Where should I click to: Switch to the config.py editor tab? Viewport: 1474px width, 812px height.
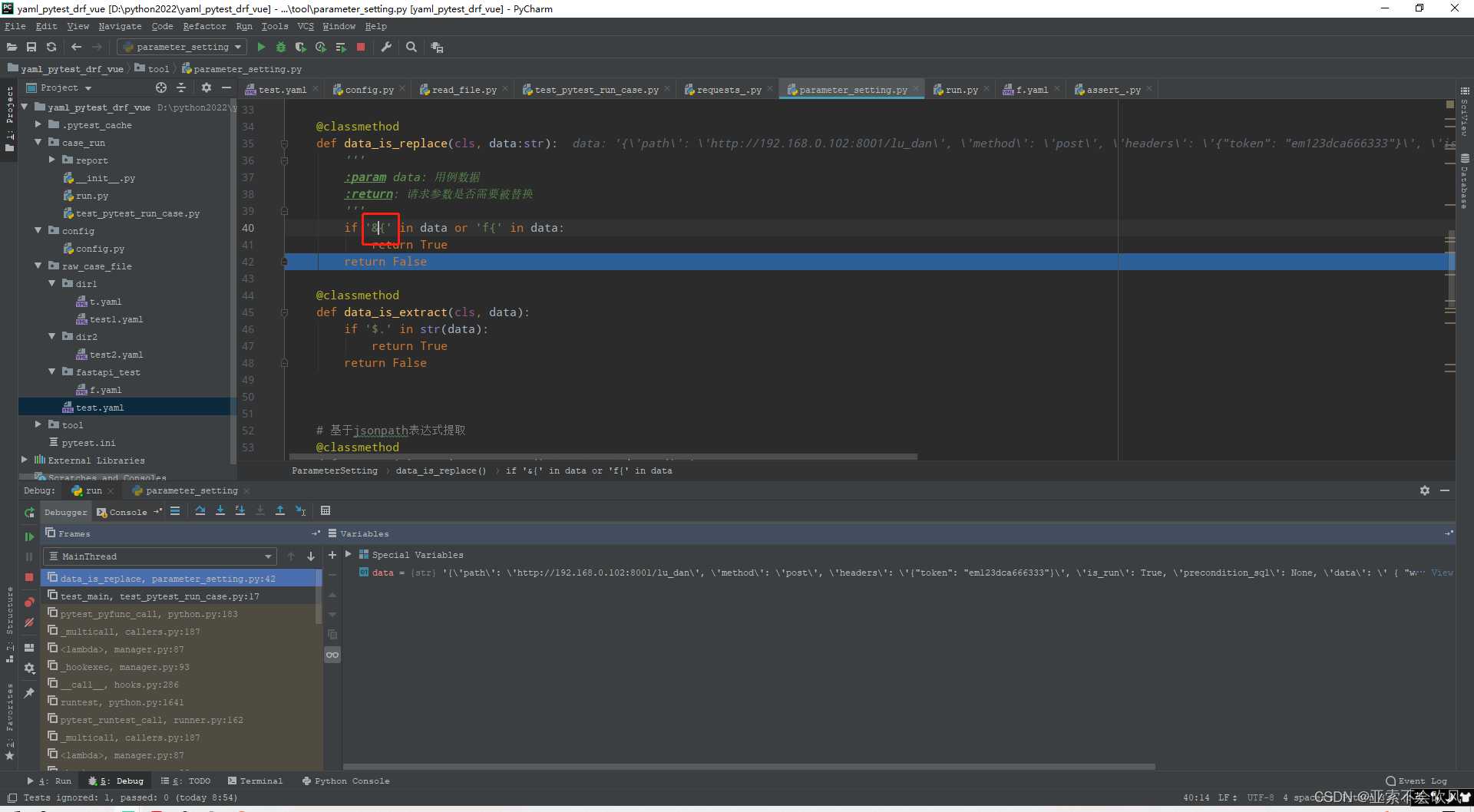point(369,90)
